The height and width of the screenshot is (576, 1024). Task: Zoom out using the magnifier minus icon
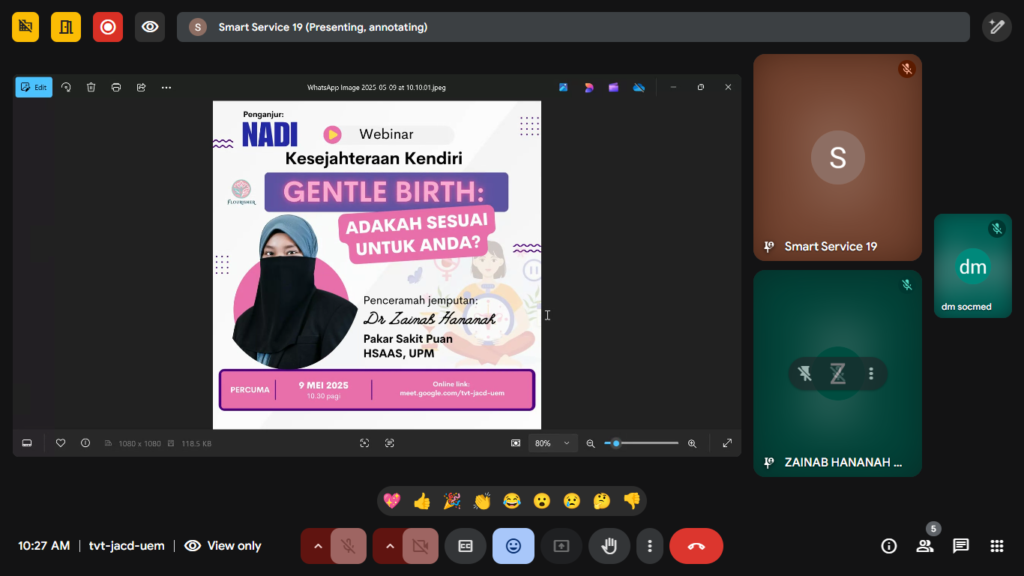[590, 443]
